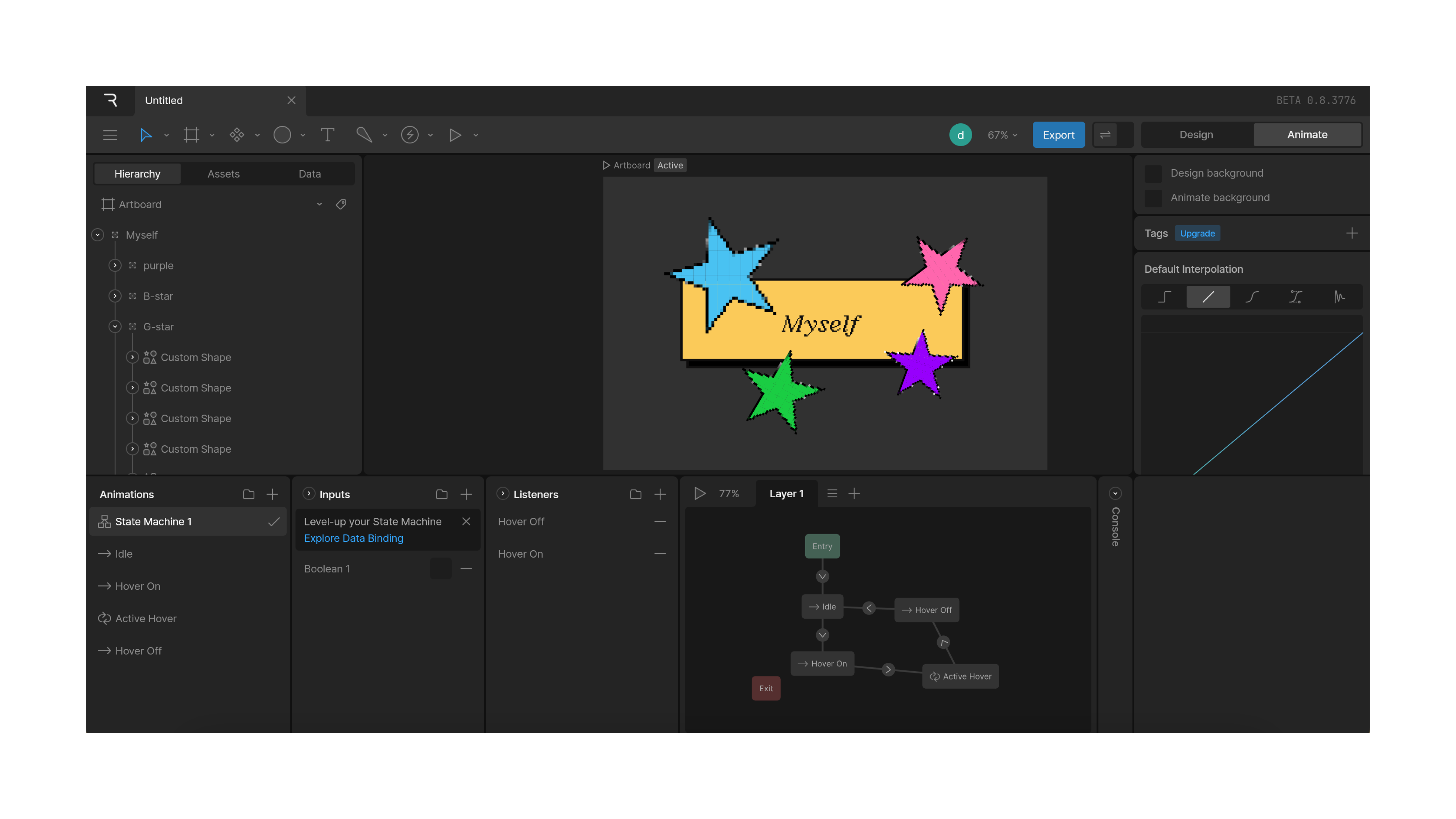Image resolution: width=1456 pixels, height=819 pixels.
Task: Select Elastic interpolation type
Action: [x=1339, y=297]
